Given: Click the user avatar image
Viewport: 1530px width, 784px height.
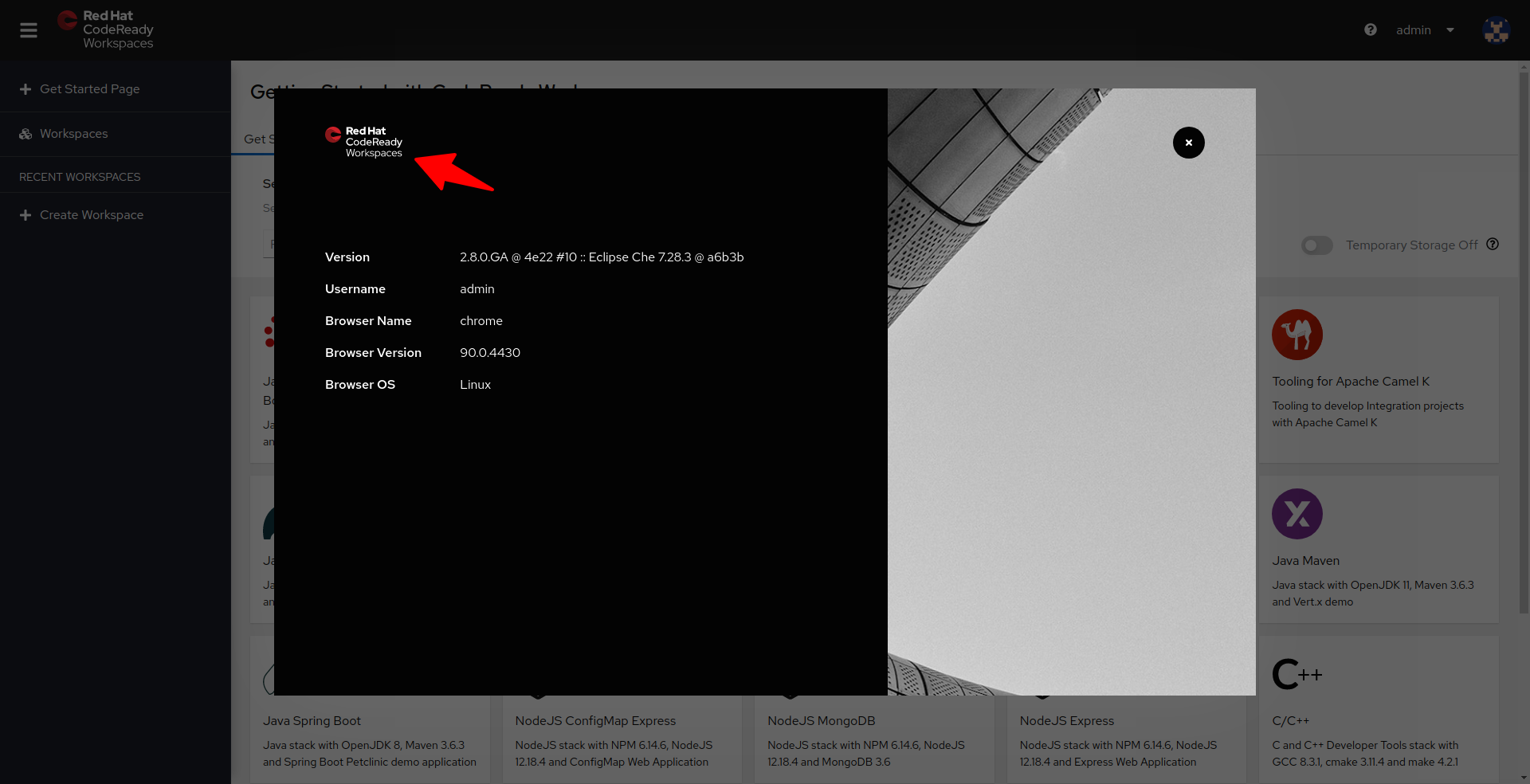Looking at the screenshot, I should [x=1496, y=30].
